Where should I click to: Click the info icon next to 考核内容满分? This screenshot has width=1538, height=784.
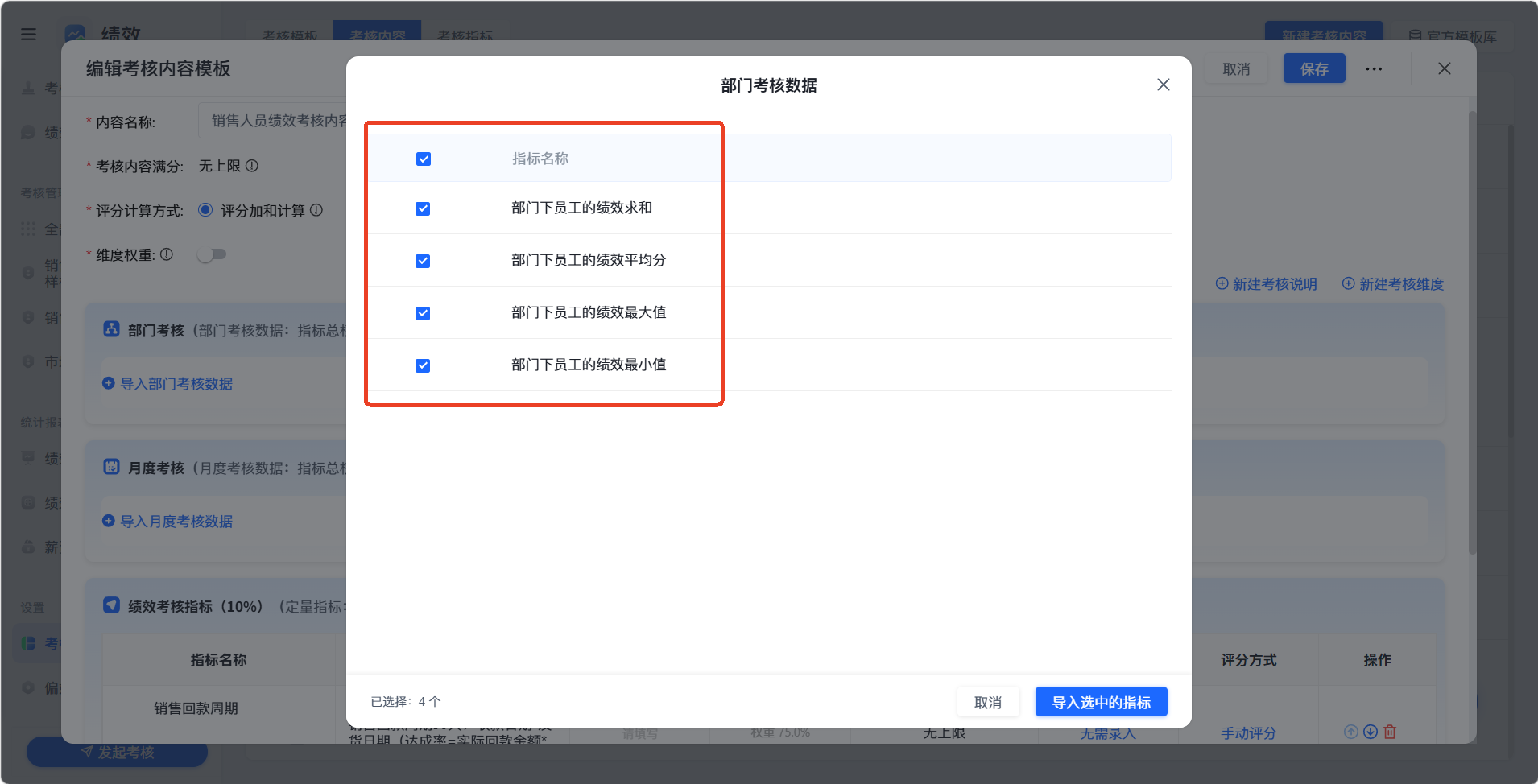point(252,166)
